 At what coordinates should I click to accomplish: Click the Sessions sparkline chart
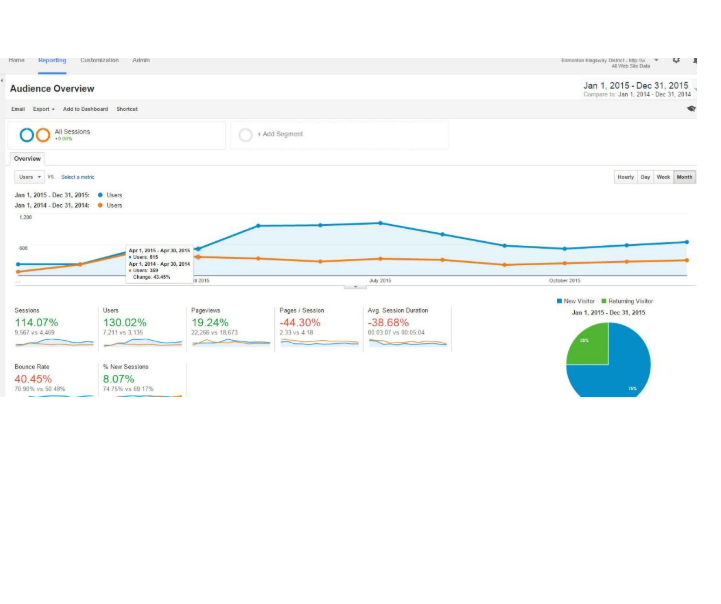[54, 342]
